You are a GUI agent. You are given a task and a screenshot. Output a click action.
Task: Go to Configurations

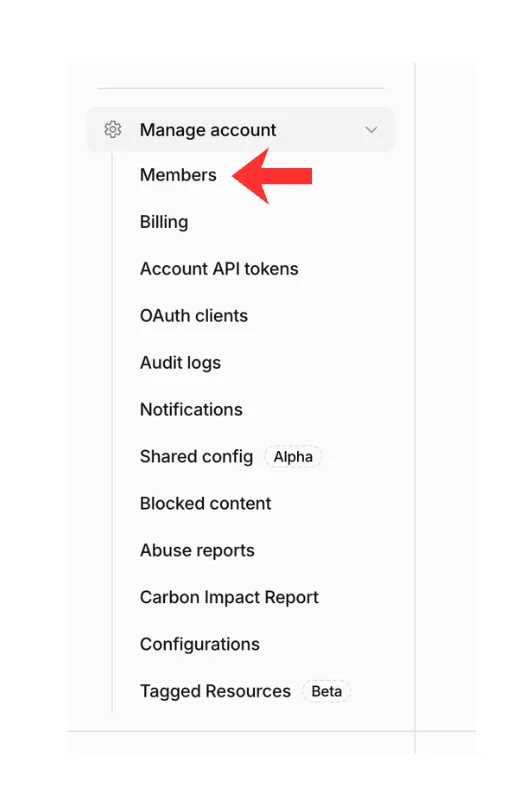point(199,644)
